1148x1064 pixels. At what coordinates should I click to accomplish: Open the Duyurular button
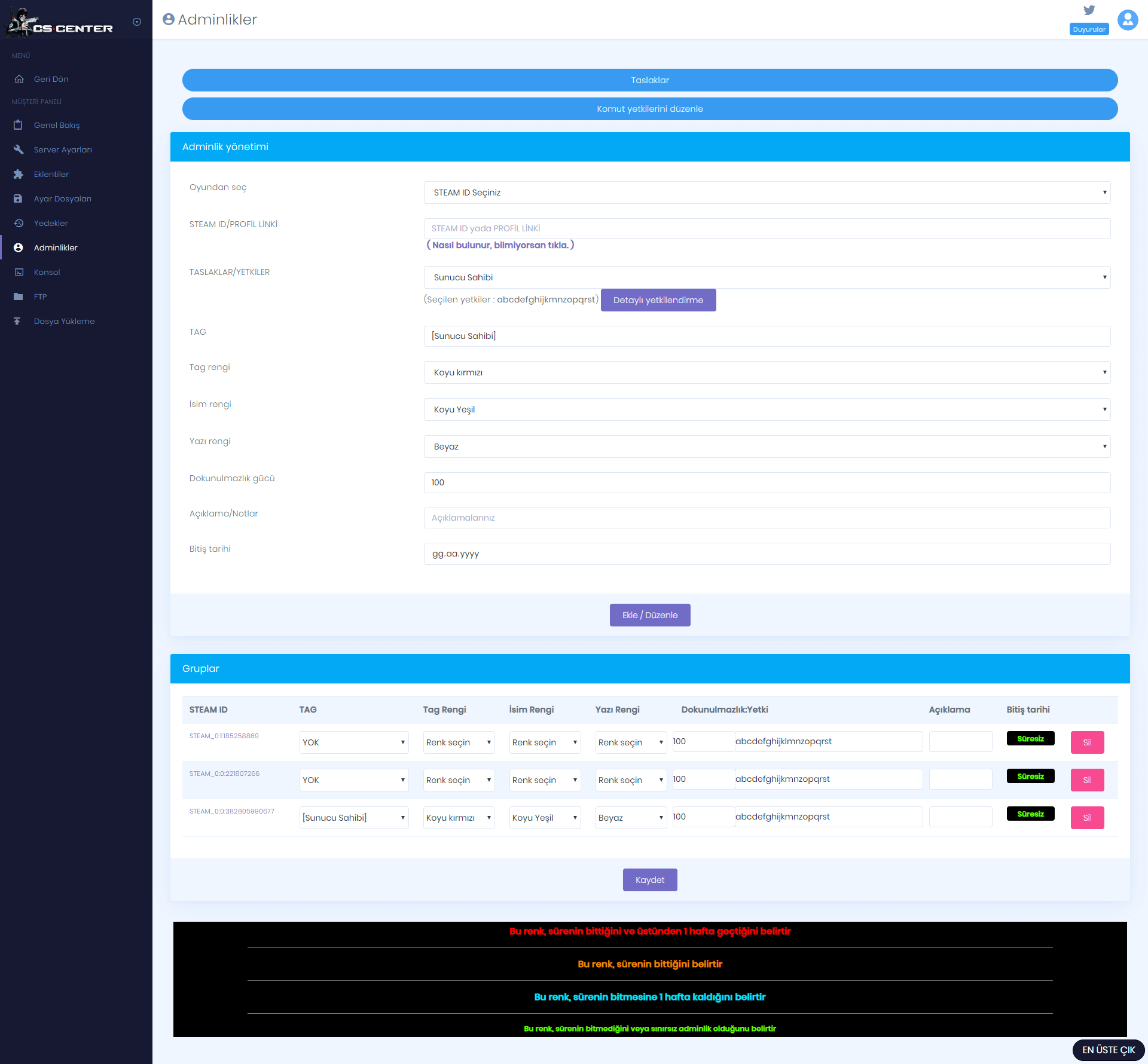[x=1089, y=29]
